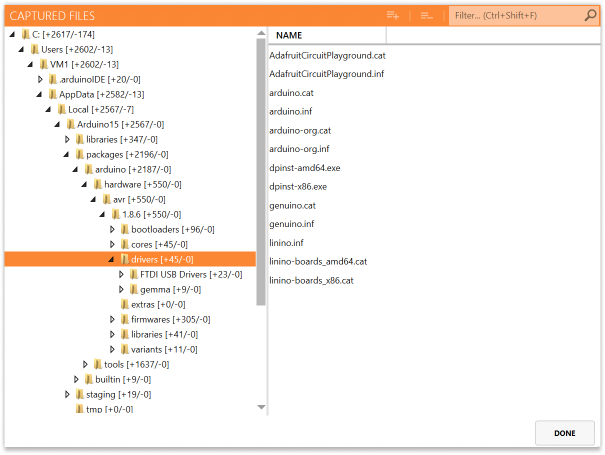This screenshot has width=605, height=455.
Task: Collapse the 1.8.6 folder node
Action: [x=103, y=215]
